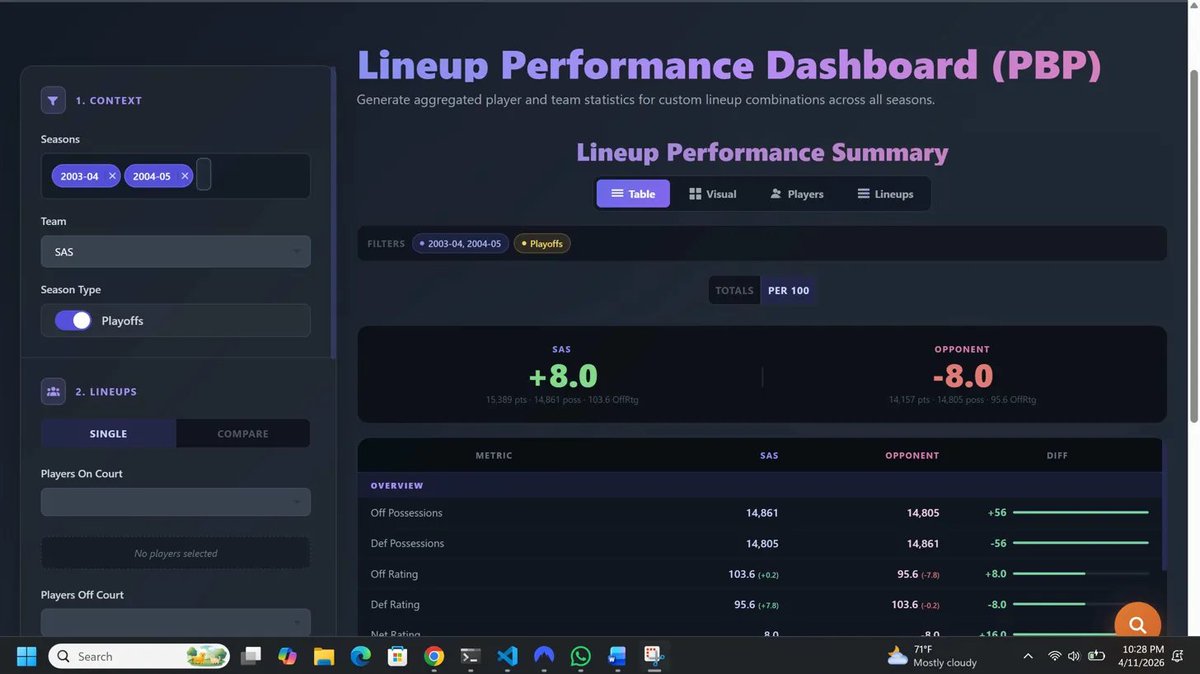This screenshot has width=1200, height=674.
Task: Click the Off Rating row label
Action: click(x=394, y=574)
